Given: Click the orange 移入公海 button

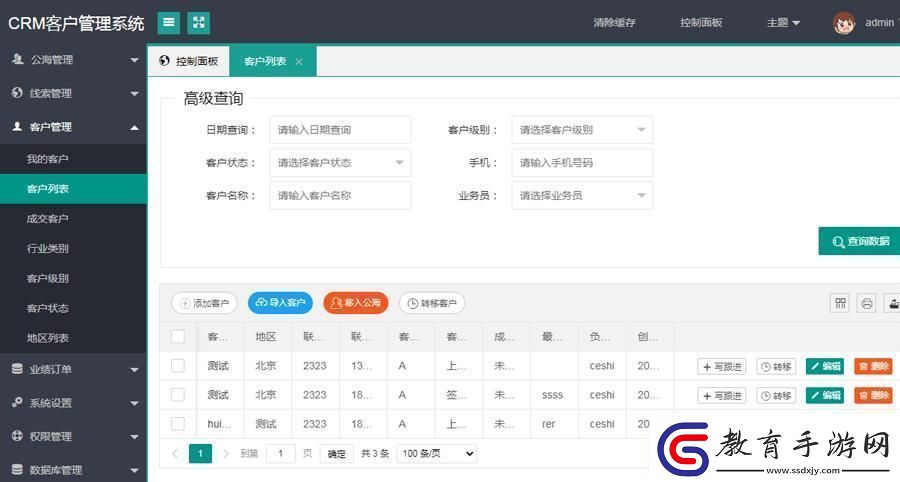Looking at the screenshot, I should [356, 302].
